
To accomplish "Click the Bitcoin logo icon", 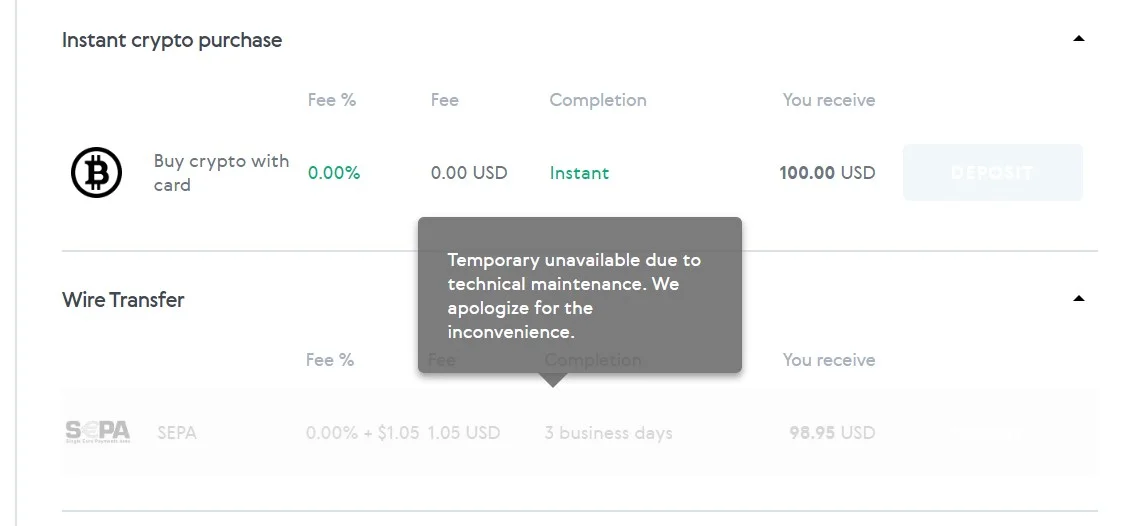I will pyautogui.click(x=96, y=172).
